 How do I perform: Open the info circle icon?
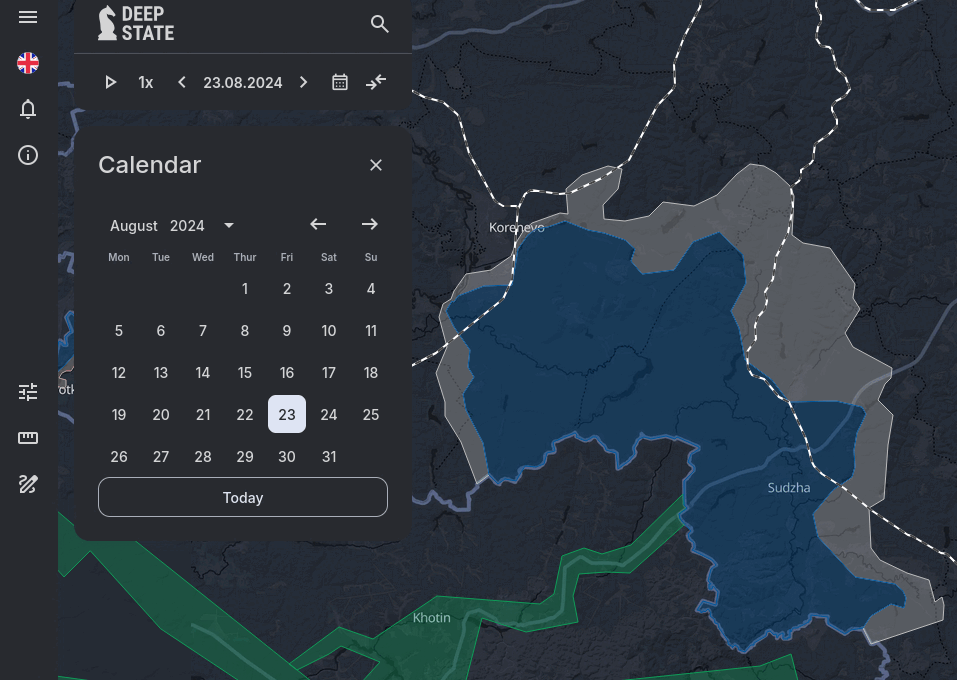(x=28, y=155)
